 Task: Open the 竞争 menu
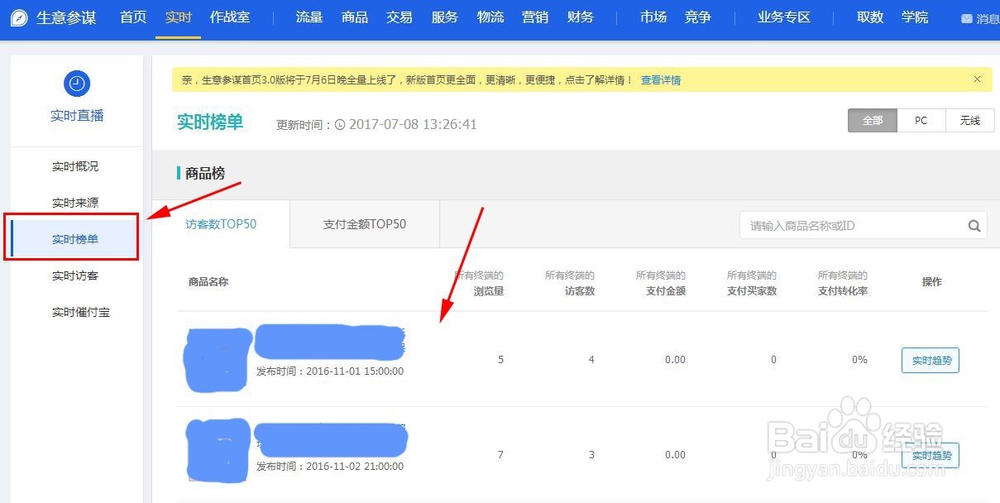(698, 17)
